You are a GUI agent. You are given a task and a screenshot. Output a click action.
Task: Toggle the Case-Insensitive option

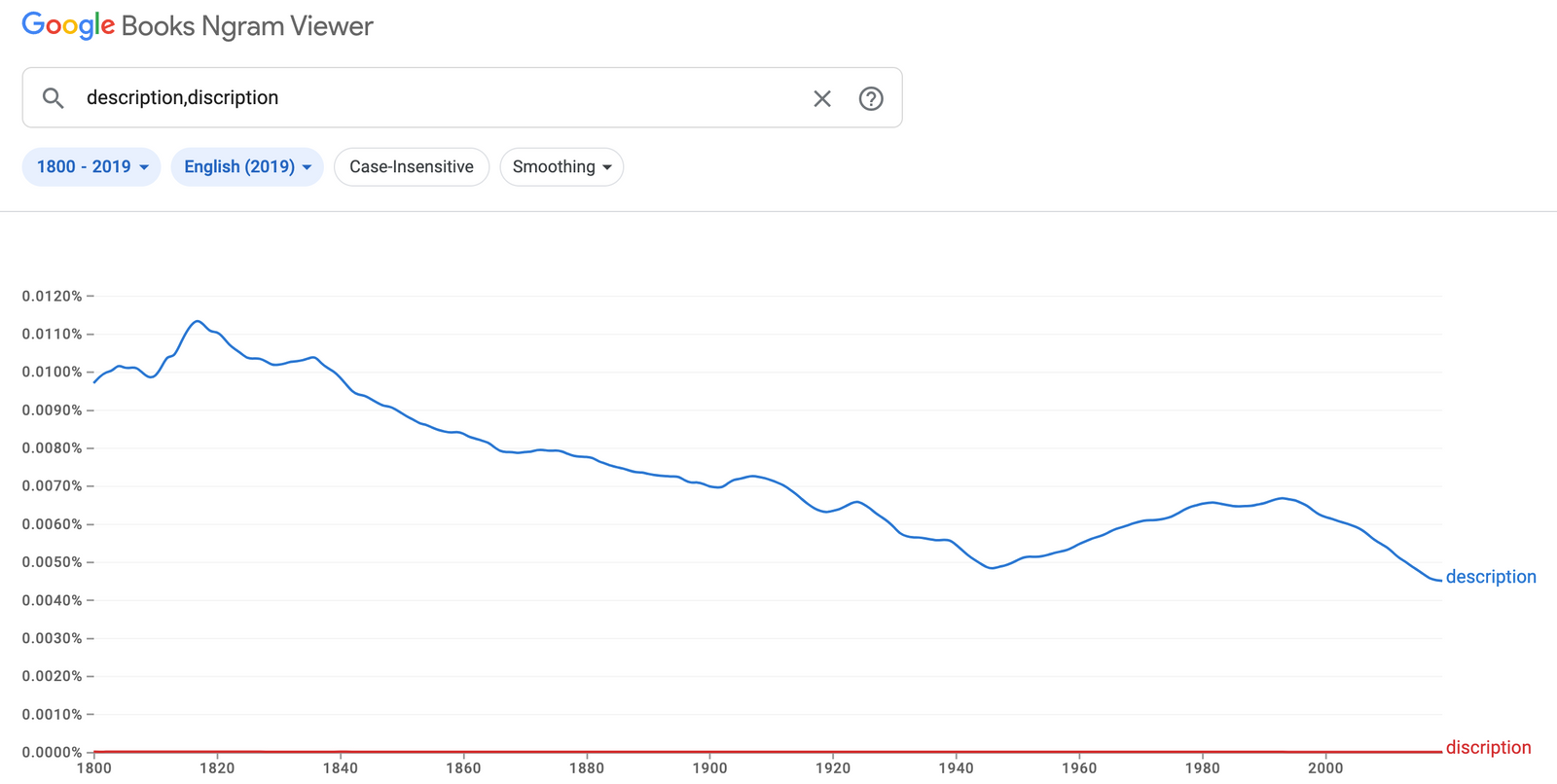click(412, 167)
